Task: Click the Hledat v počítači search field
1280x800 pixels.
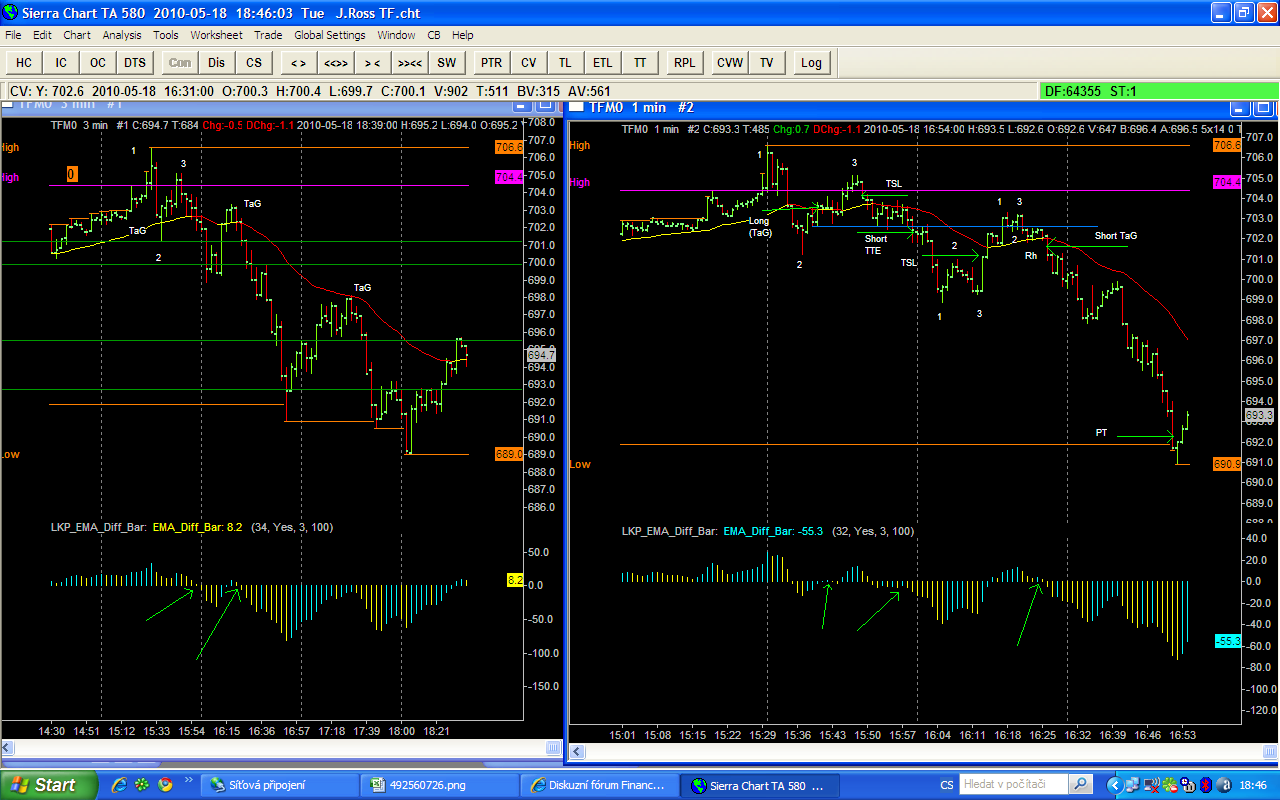Action: [1012, 784]
